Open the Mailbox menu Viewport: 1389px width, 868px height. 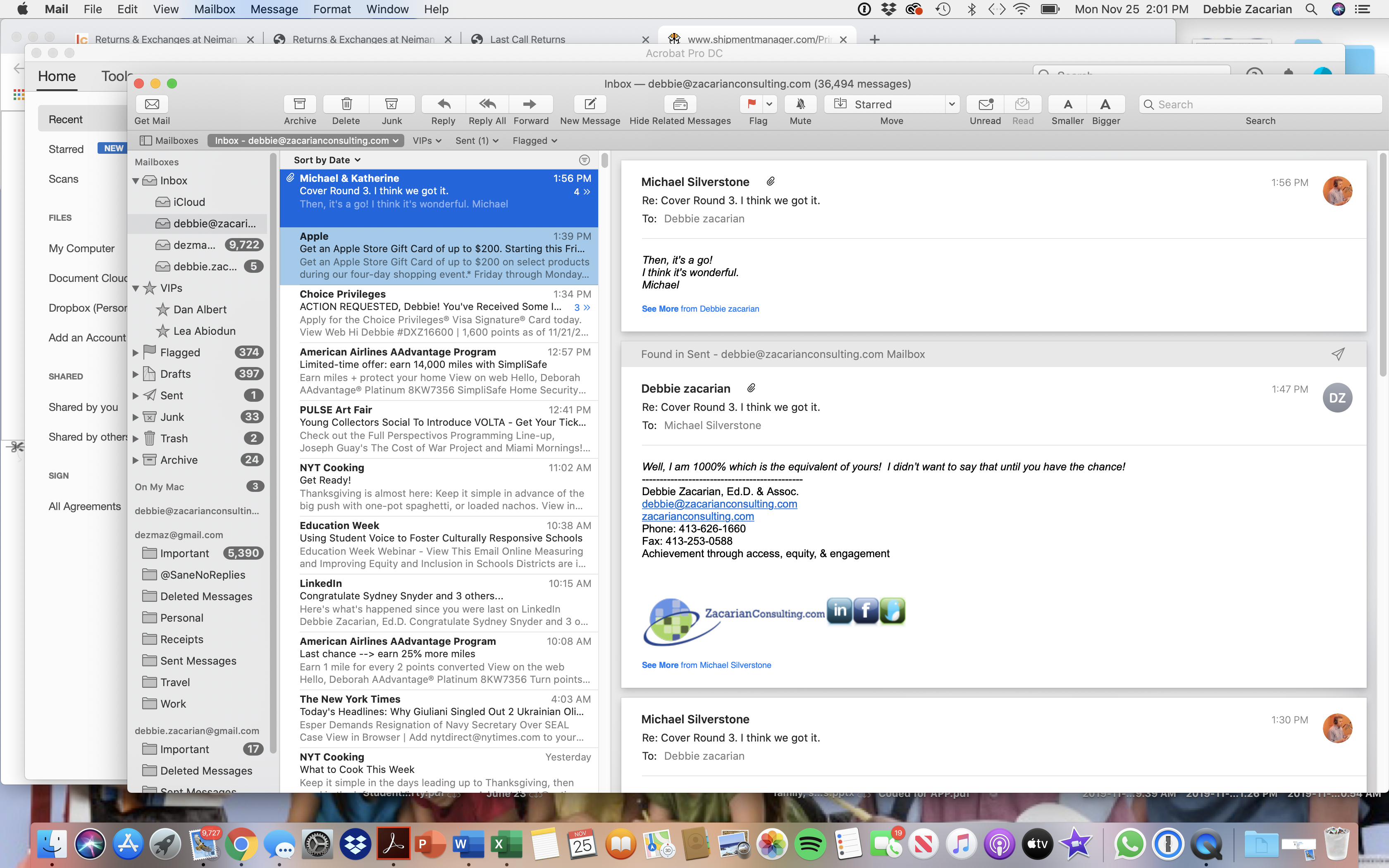coord(214,9)
